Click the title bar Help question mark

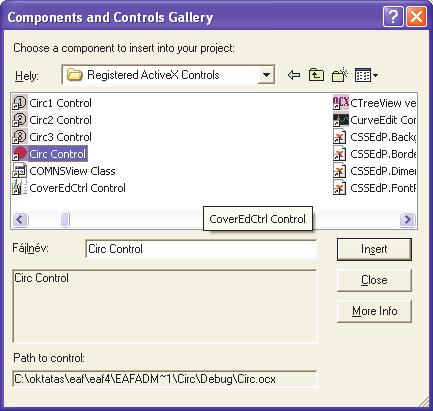(x=393, y=16)
